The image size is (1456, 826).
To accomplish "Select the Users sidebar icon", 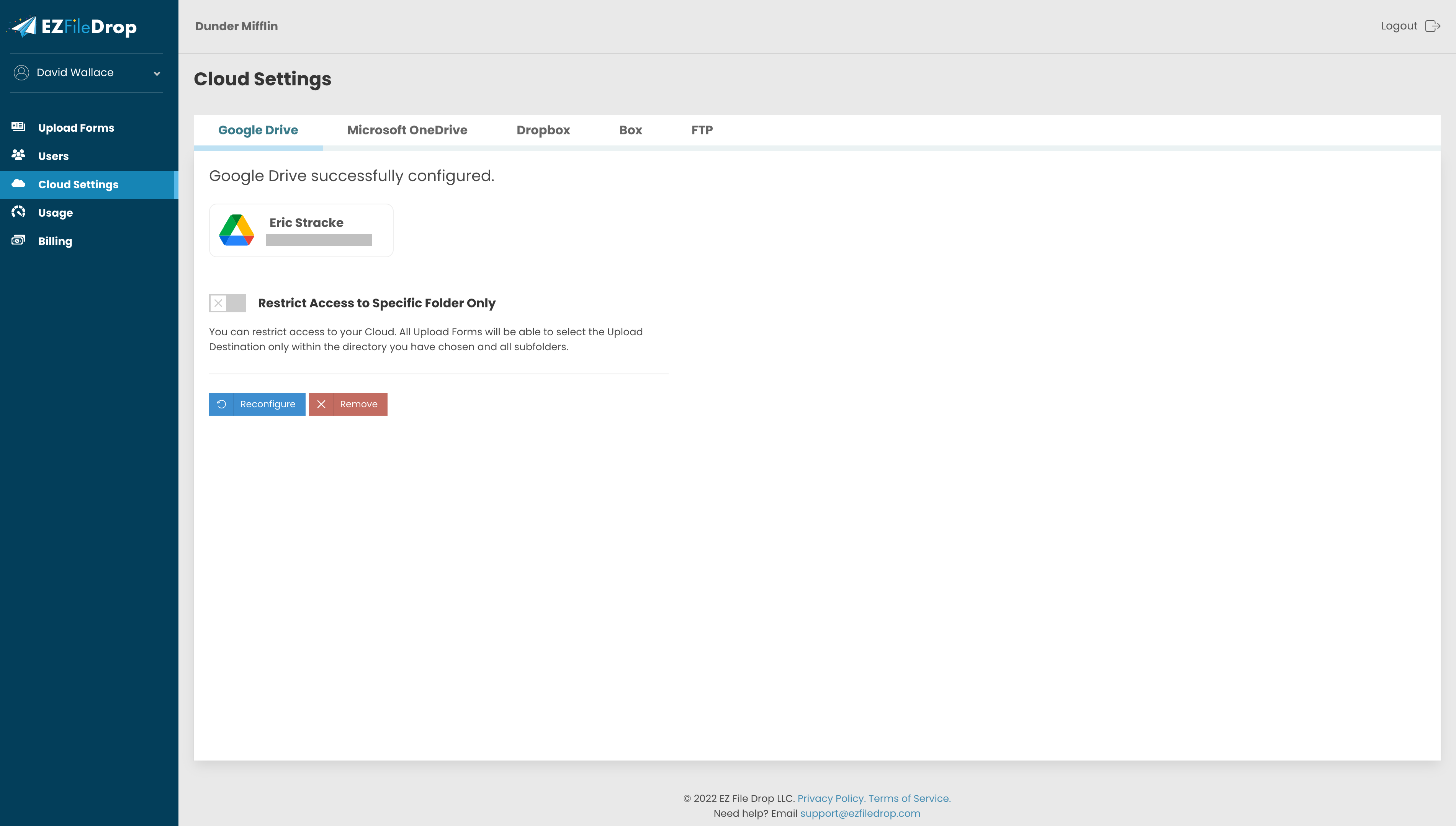I will point(18,155).
